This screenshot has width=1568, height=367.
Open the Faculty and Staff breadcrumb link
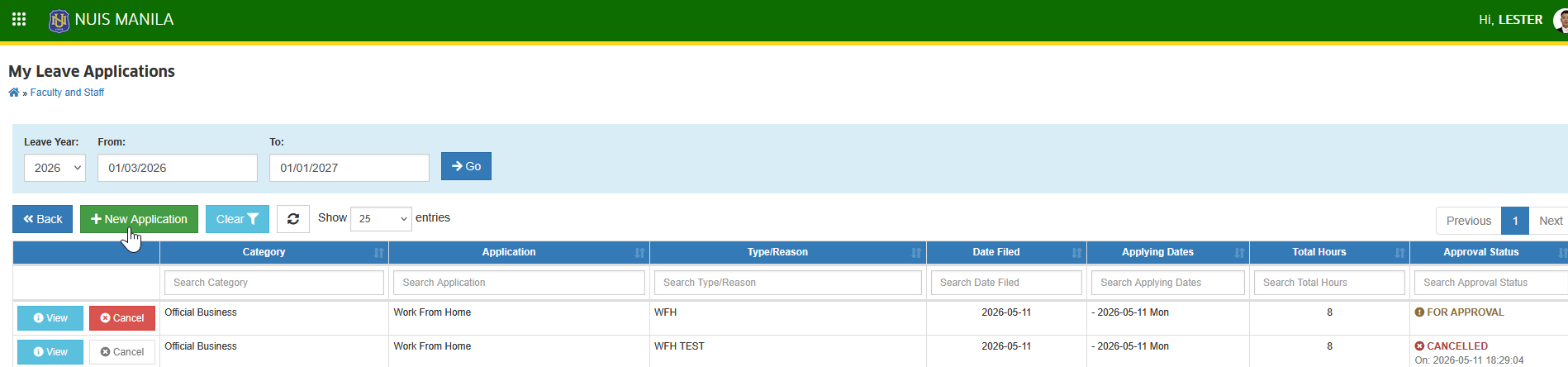(67, 93)
